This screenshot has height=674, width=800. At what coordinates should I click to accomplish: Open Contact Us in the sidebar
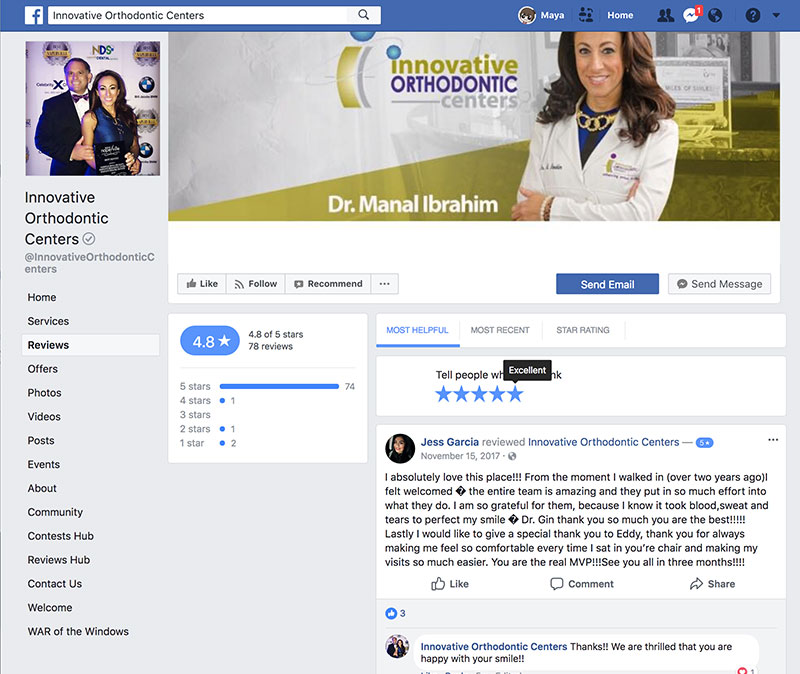55,584
